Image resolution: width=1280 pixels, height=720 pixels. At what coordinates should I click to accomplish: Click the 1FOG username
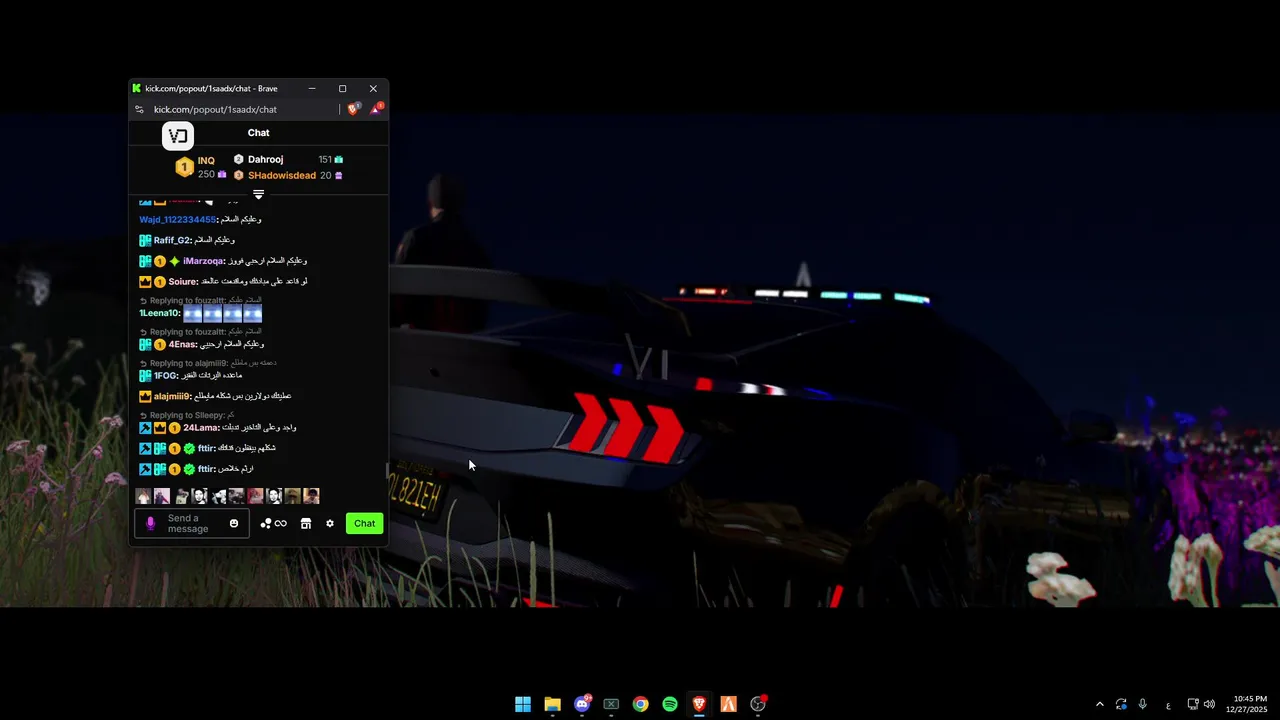coord(166,376)
